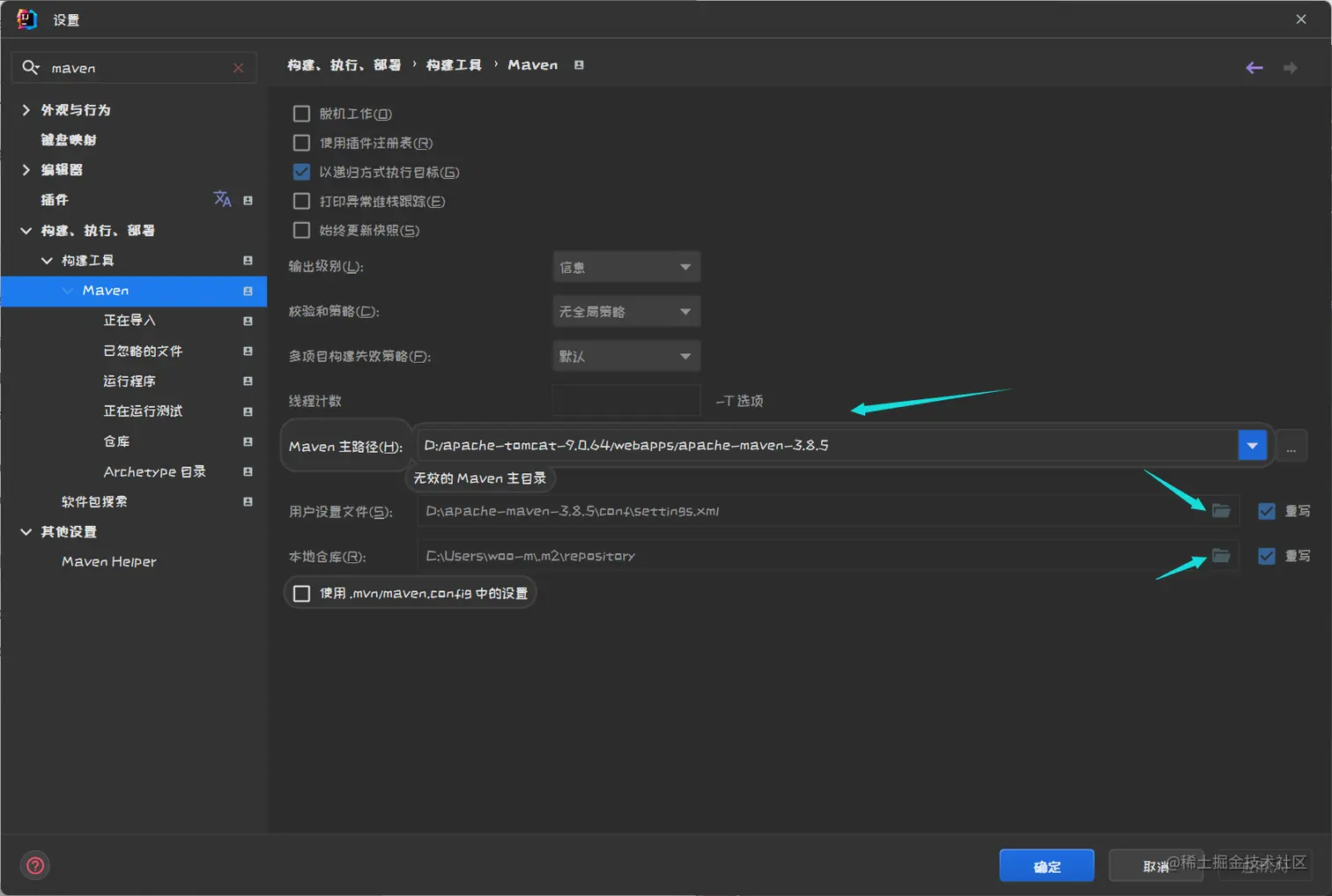Uncheck 重写 for the user settings file
Screen dimensions: 1332x896
1267,511
